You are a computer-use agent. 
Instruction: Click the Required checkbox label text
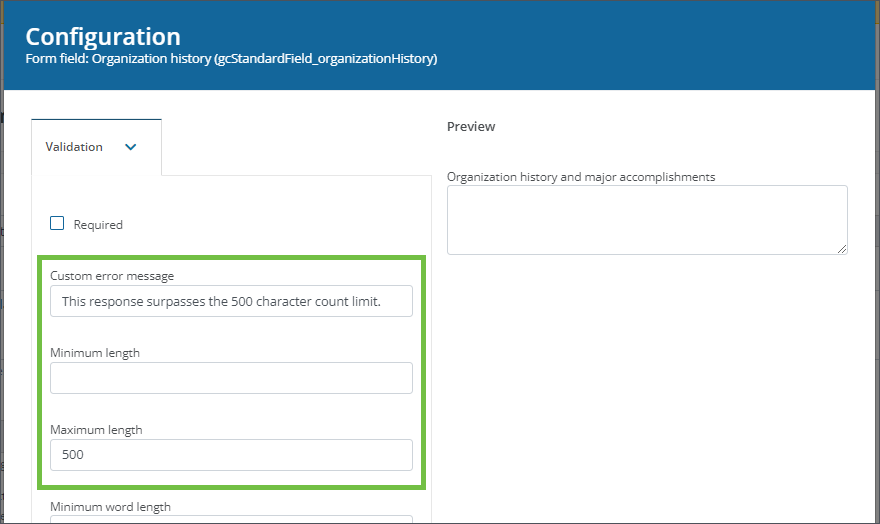coord(98,225)
